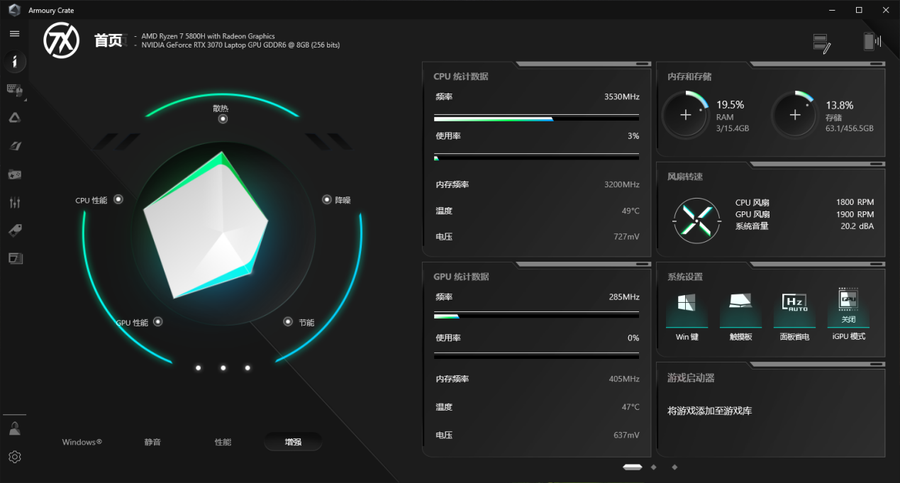
Task: Click the CPU voltage value 727mV
Action: 626,237
